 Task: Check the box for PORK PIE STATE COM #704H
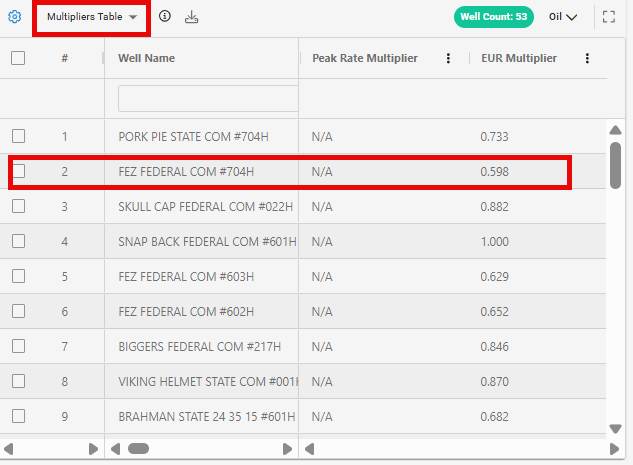(18, 136)
